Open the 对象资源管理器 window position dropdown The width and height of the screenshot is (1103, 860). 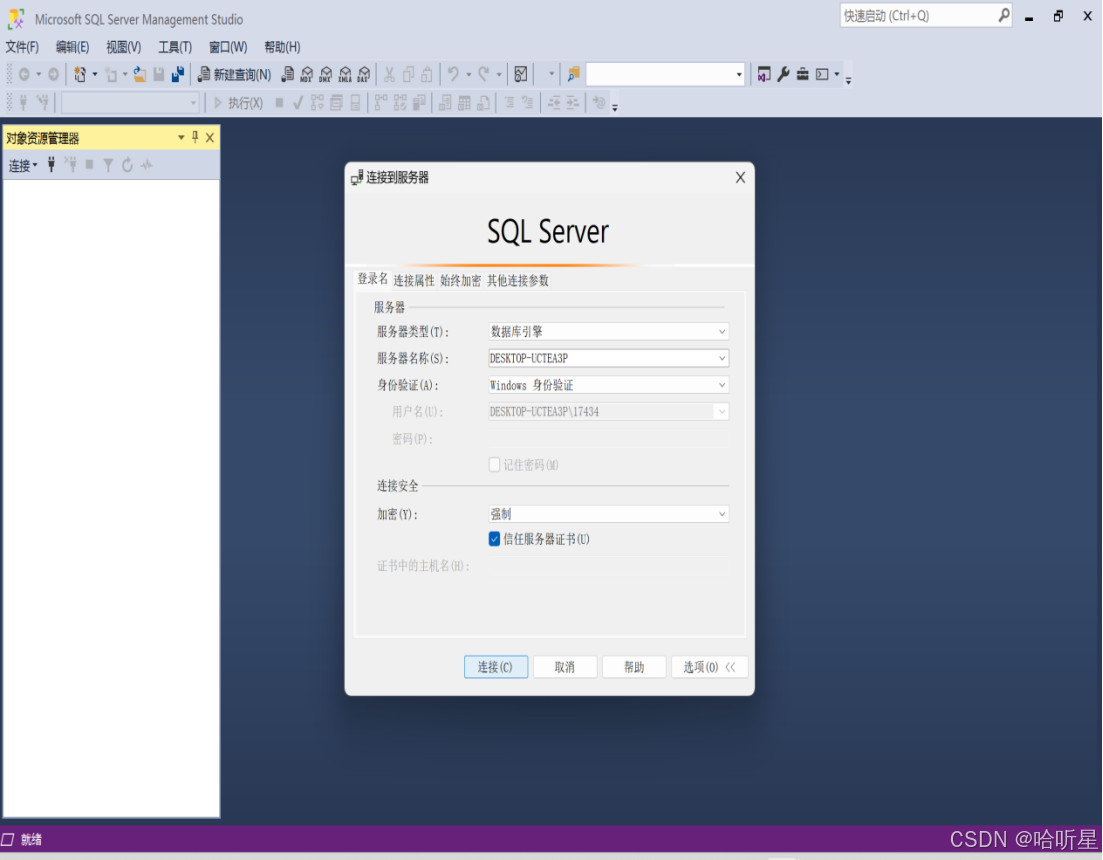(181, 138)
